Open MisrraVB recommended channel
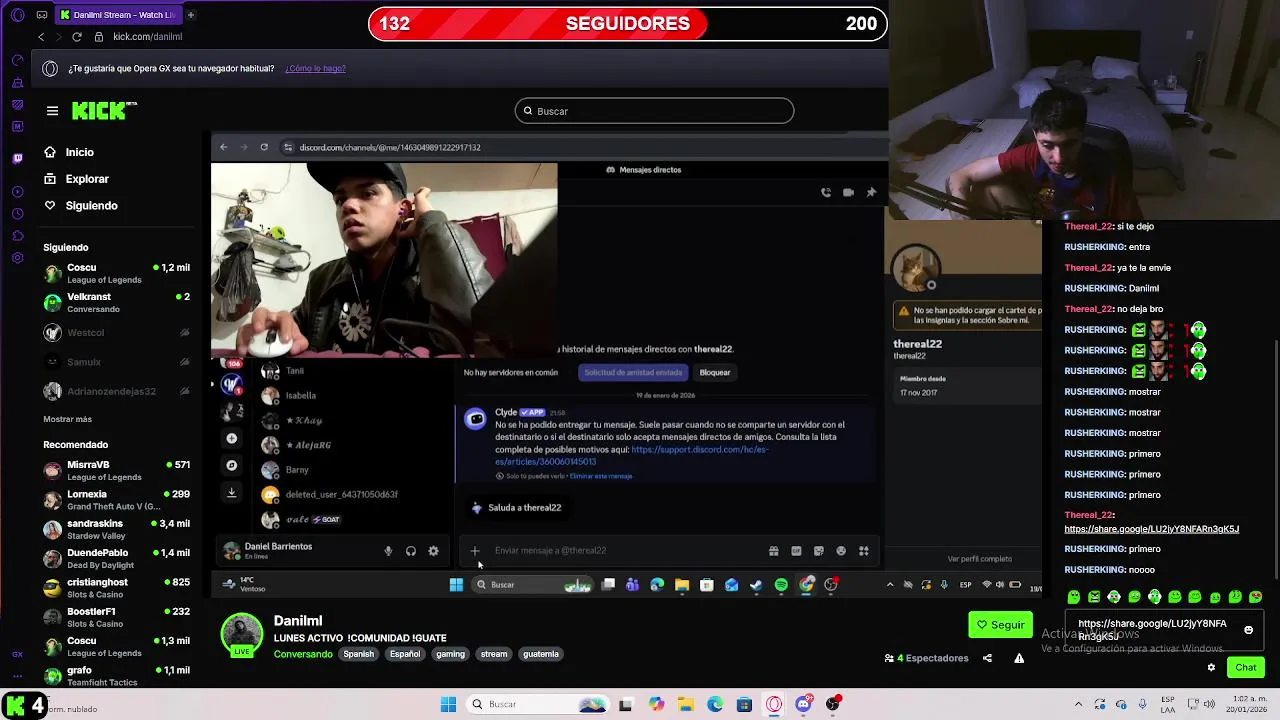This screenshot has height=720, width=1280. [x=116, y=470]
